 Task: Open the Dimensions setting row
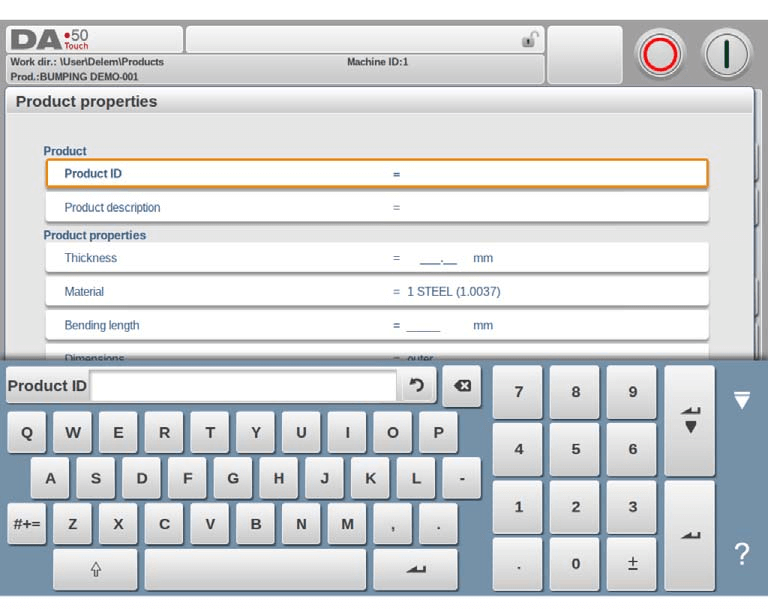tap(377, 354)
